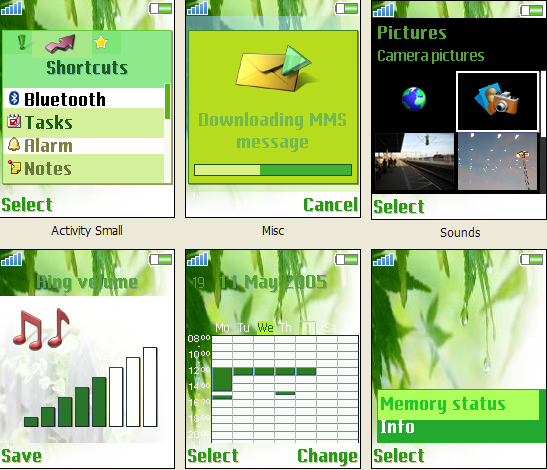
Task: Click battery icon on Memory status screen
Action: click(x=532, y=259)
